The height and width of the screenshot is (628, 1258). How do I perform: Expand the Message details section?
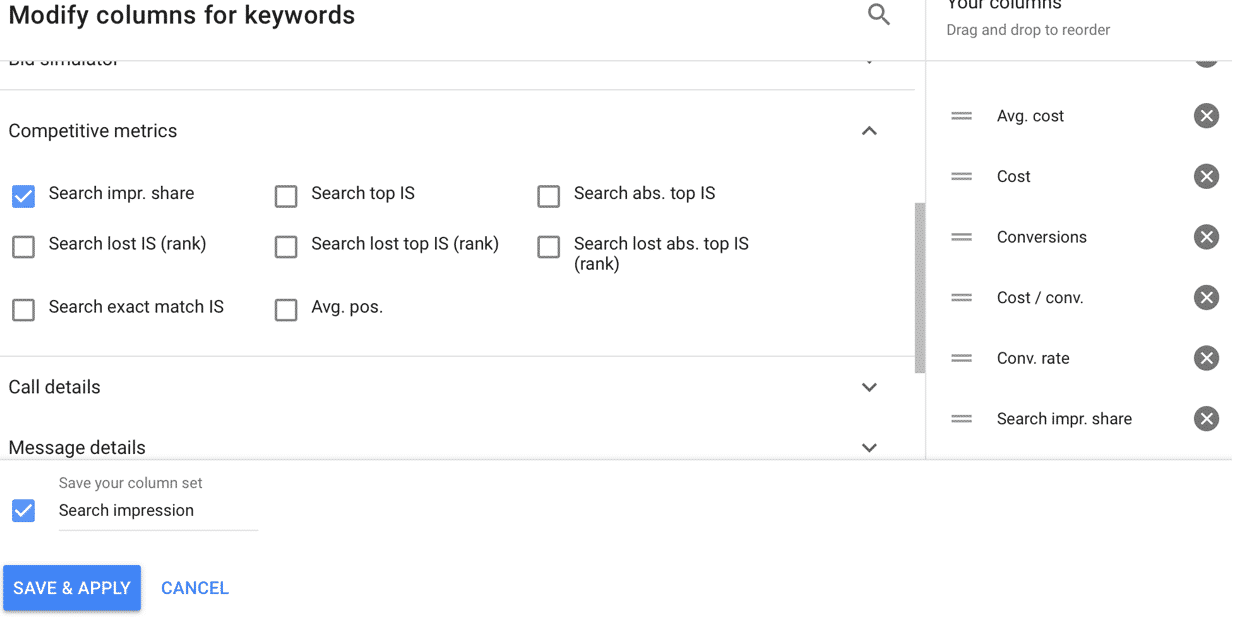tap(869, 447)
